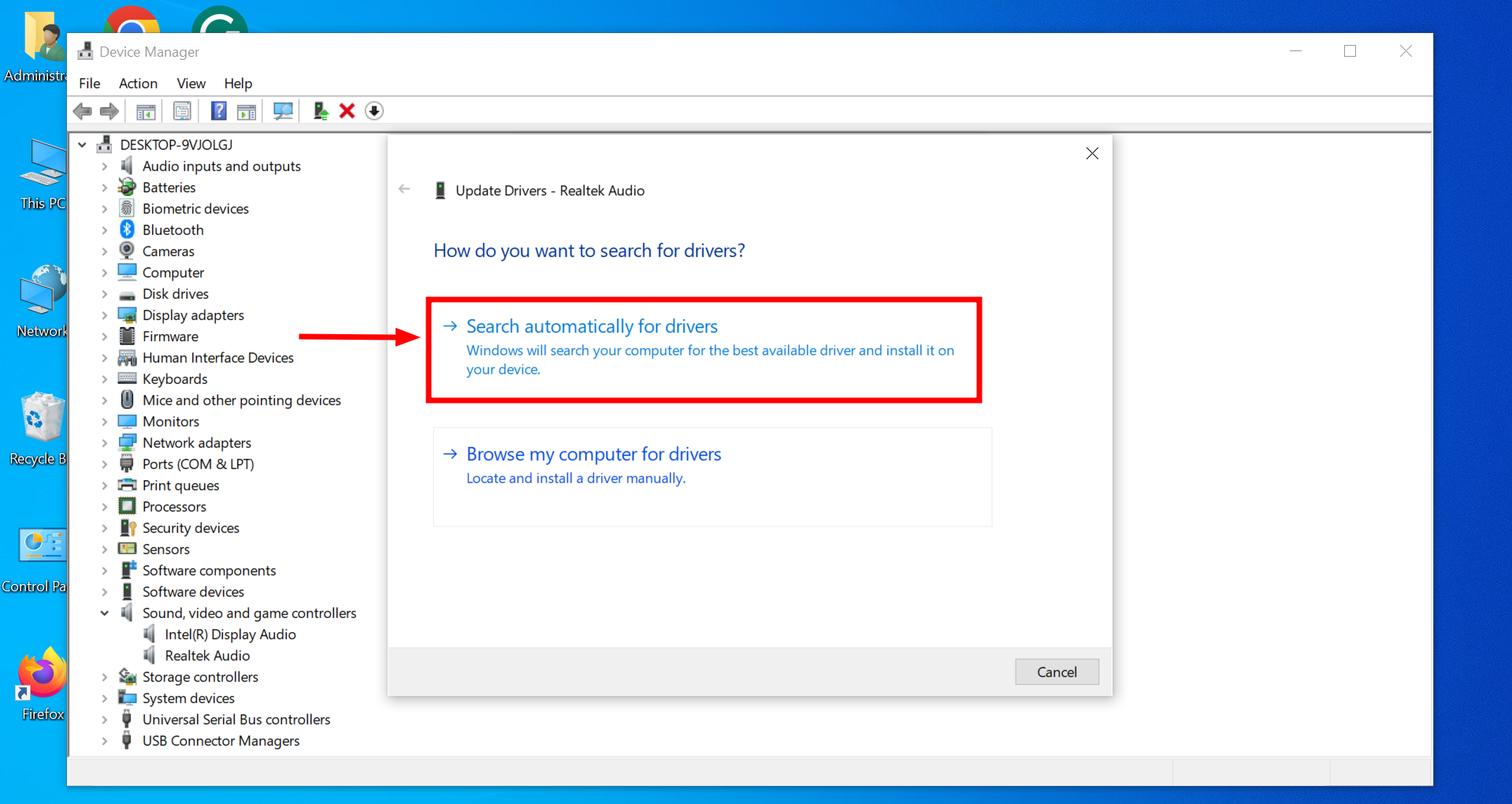Click the Help question-mark toolbar icon
1512x804 pixels.
click(x=218, y=110)
